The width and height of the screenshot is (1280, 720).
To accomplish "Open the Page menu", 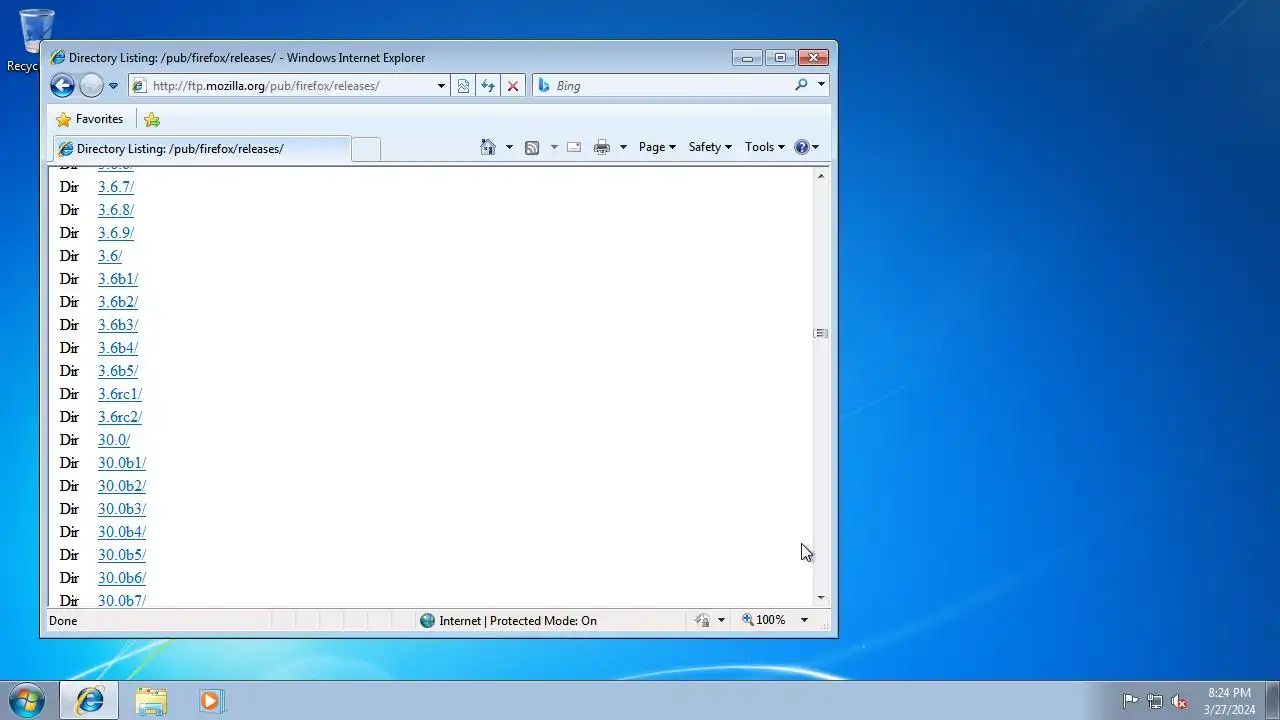I will [x=657, y=147].
